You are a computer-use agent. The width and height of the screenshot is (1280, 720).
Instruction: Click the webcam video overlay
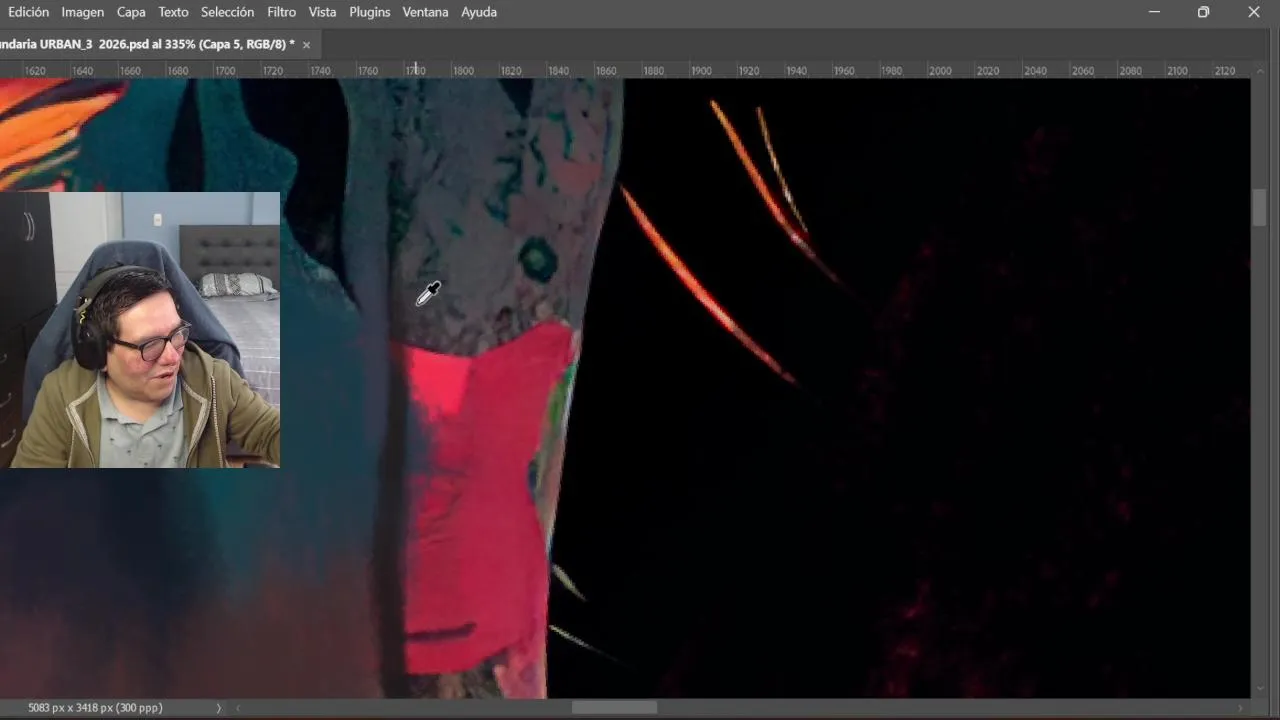coord(140,330)
